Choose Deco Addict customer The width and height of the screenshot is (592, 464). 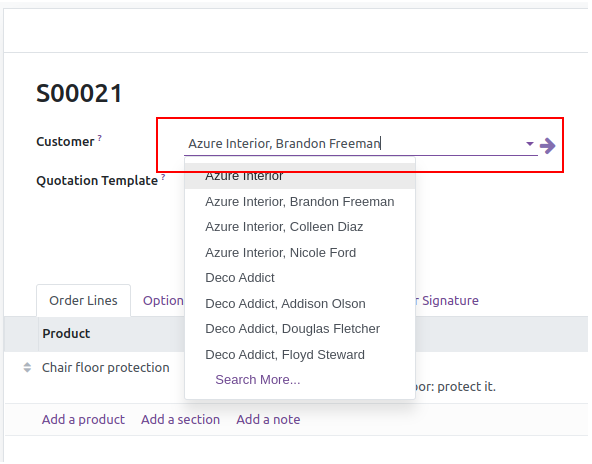pos(300,278)
